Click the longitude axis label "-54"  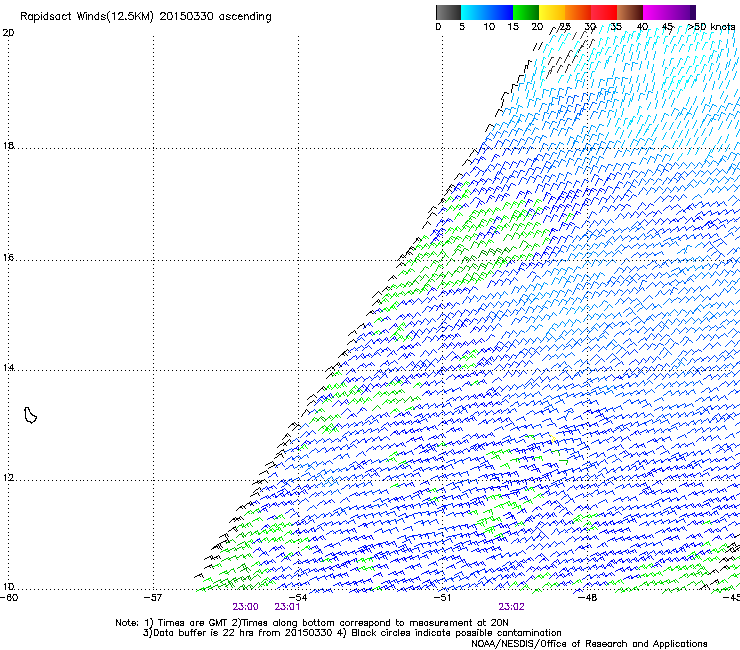click(x=298, y=597)
